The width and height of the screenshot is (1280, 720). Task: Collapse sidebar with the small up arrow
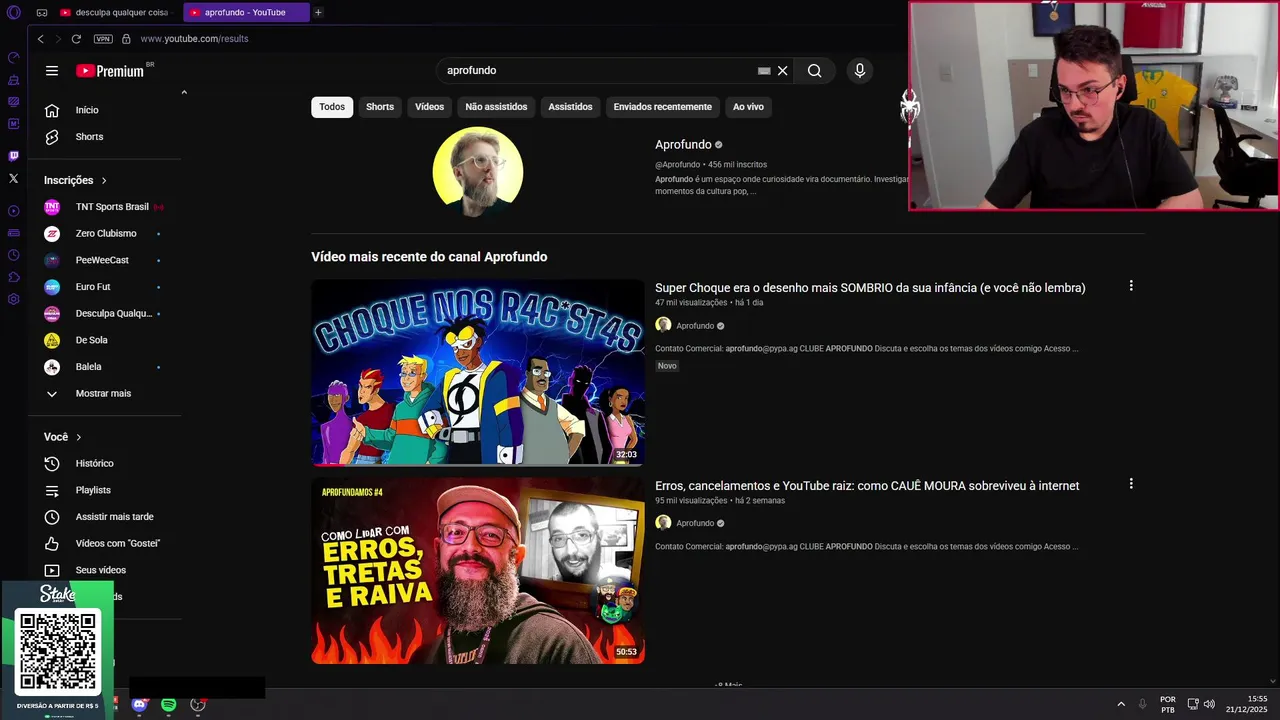184,92
